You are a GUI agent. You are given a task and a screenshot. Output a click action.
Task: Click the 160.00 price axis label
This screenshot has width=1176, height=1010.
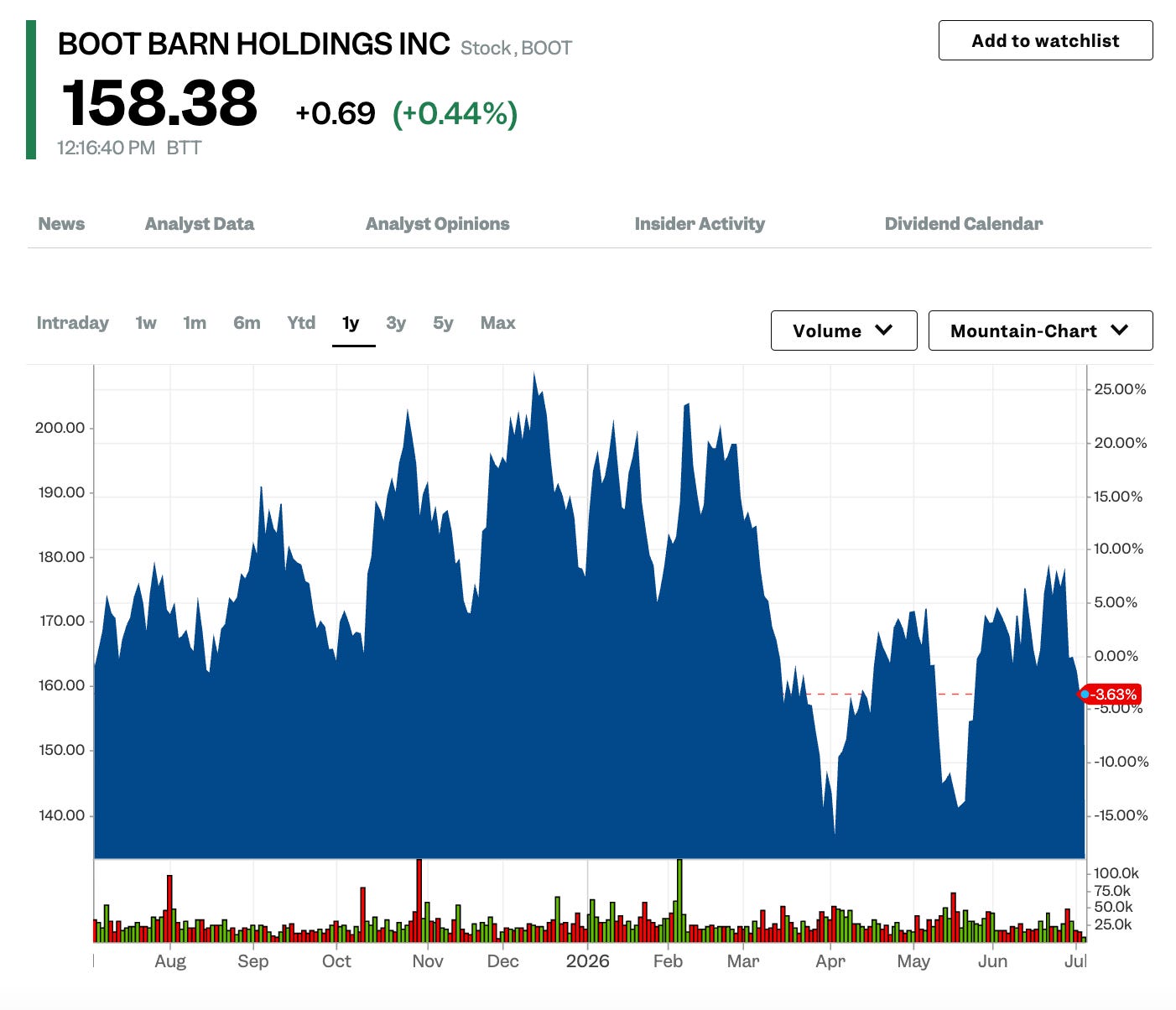tap(62, 685)
